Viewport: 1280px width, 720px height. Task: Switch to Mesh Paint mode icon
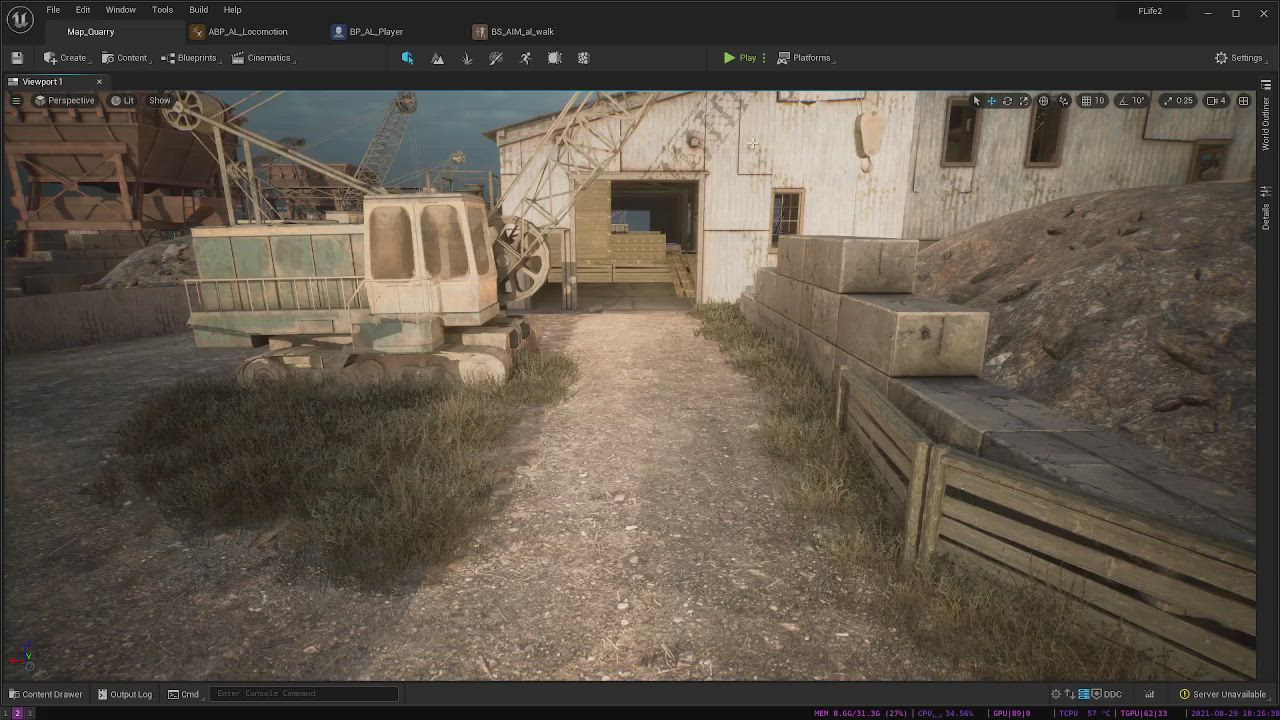click(x=496, y=58)
